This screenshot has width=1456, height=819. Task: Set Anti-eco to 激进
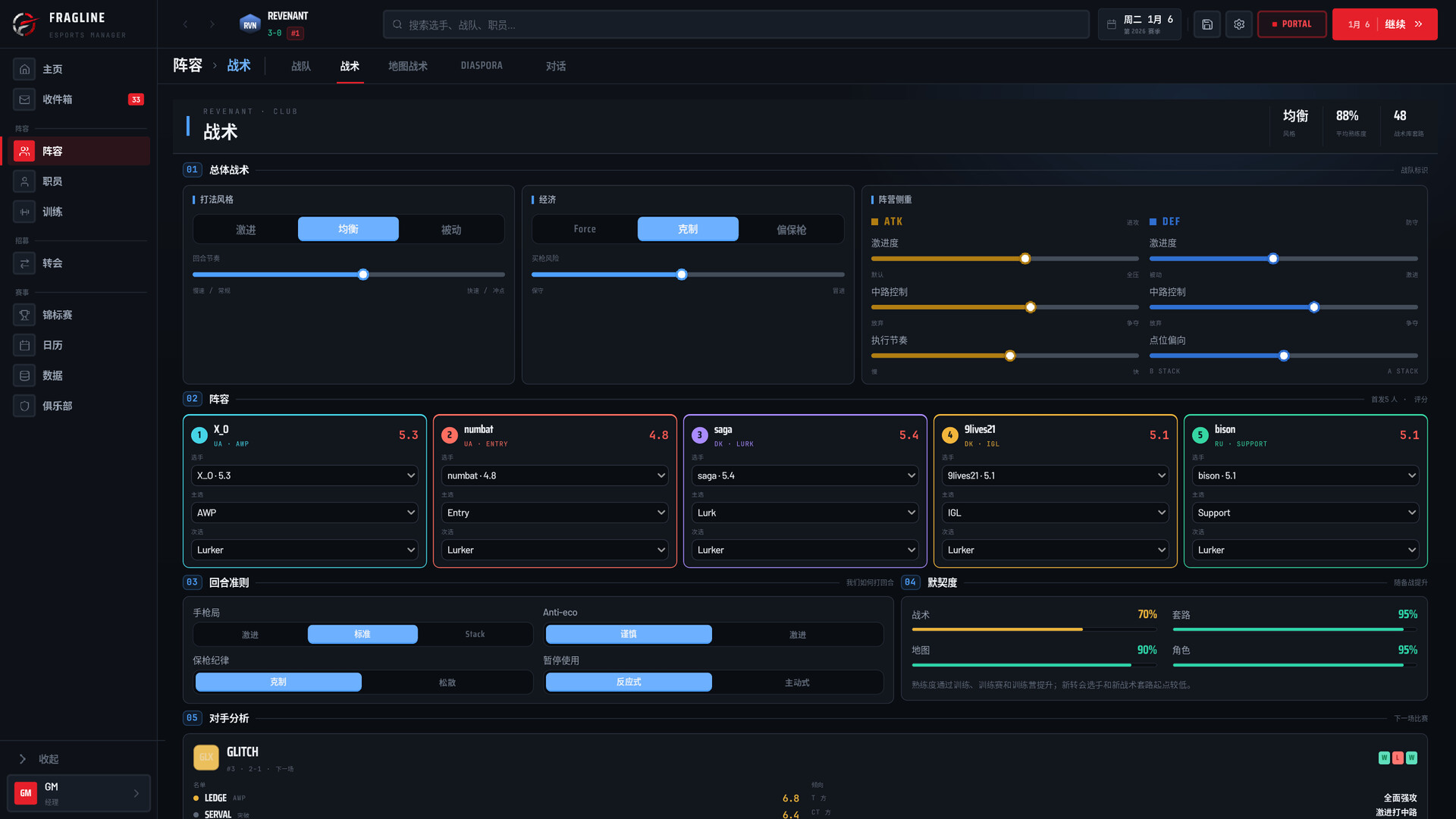[798, 634]
